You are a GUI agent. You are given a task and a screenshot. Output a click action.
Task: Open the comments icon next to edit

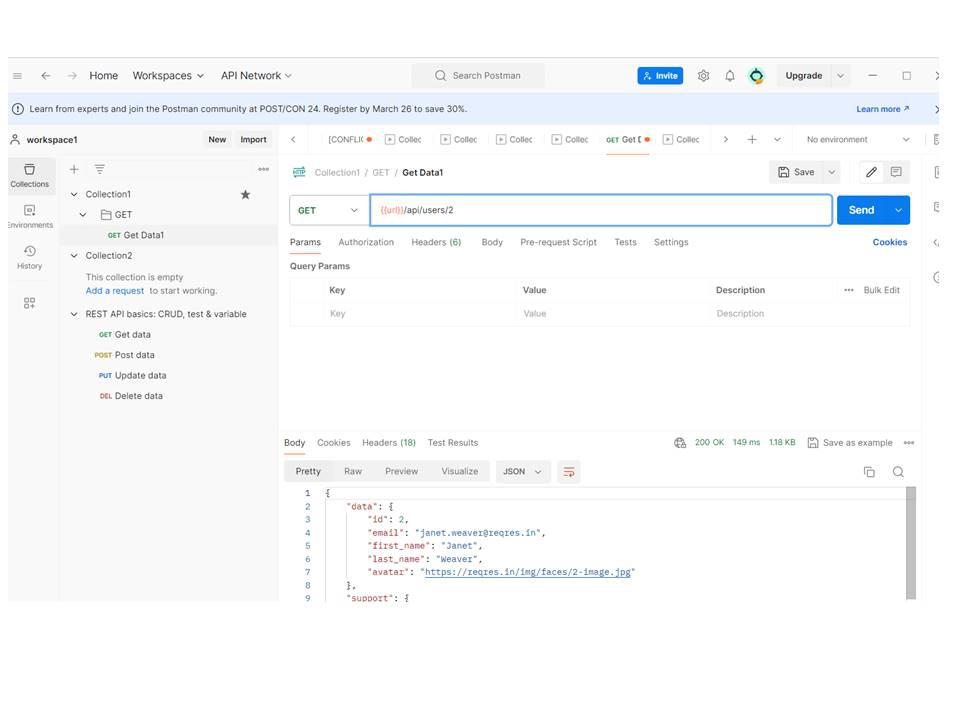(896, 172)
